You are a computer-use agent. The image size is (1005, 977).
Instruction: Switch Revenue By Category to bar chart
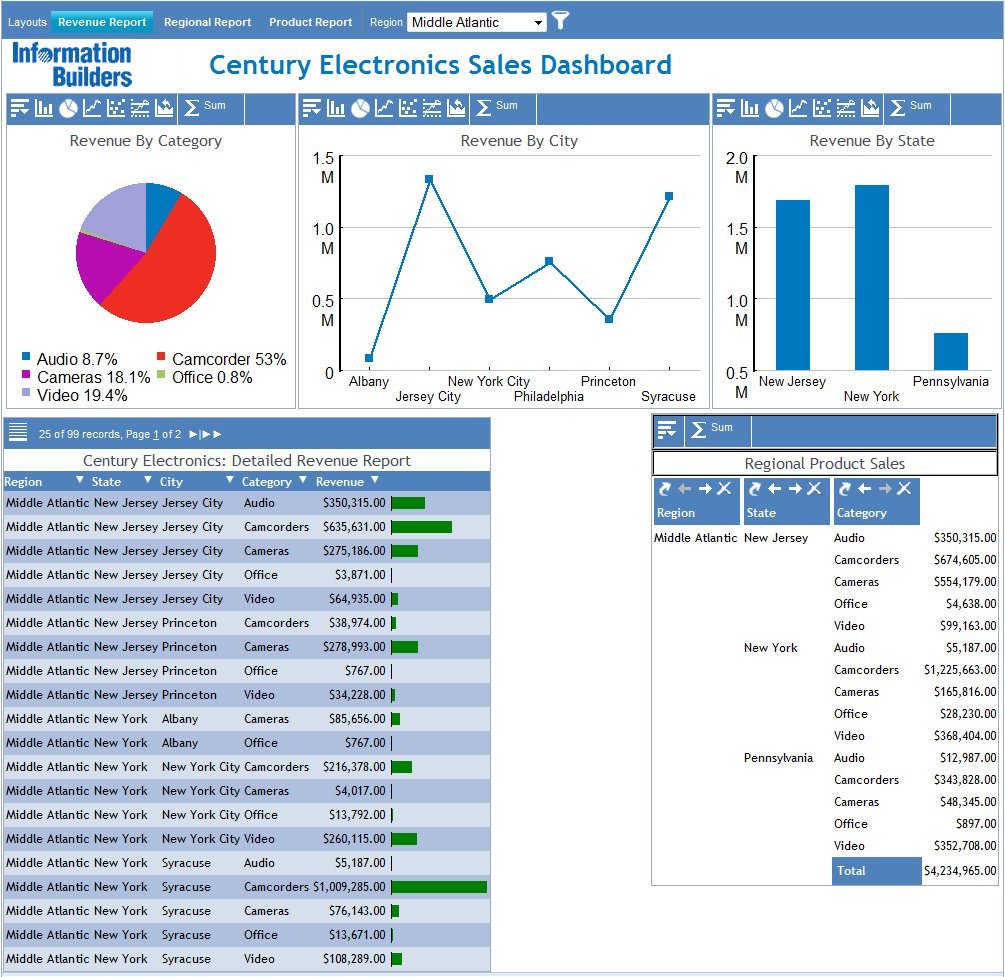[44, 108]
